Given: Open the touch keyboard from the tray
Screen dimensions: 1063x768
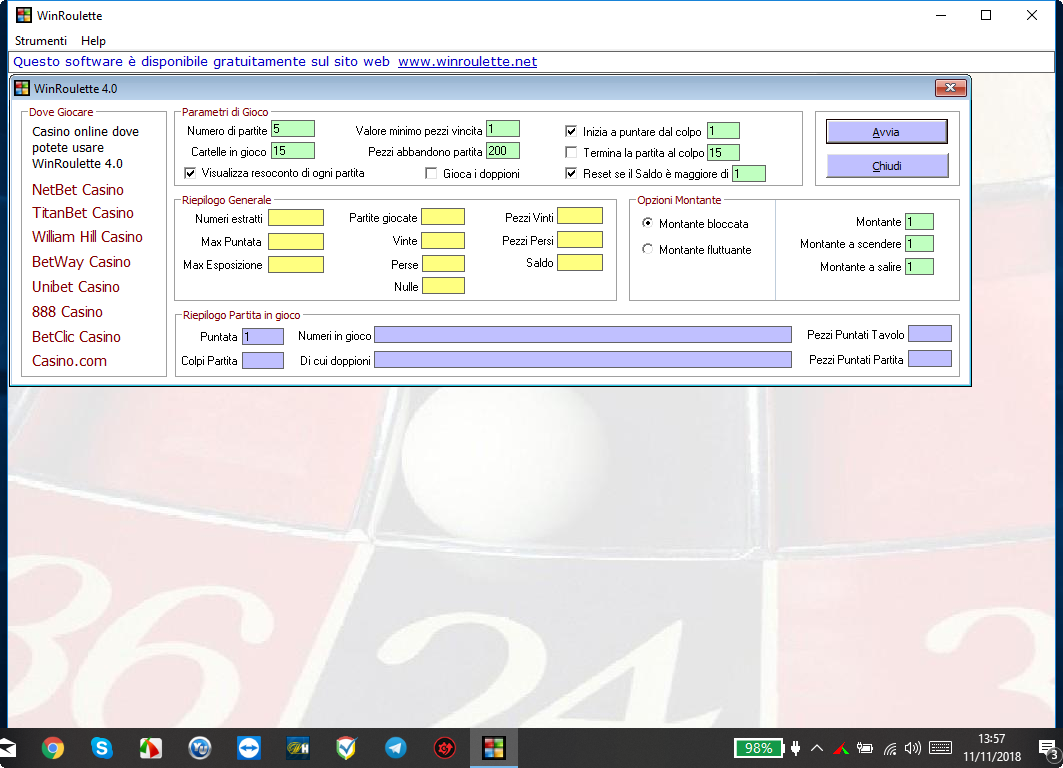Looking at the screenshot, I should (940, 748).
